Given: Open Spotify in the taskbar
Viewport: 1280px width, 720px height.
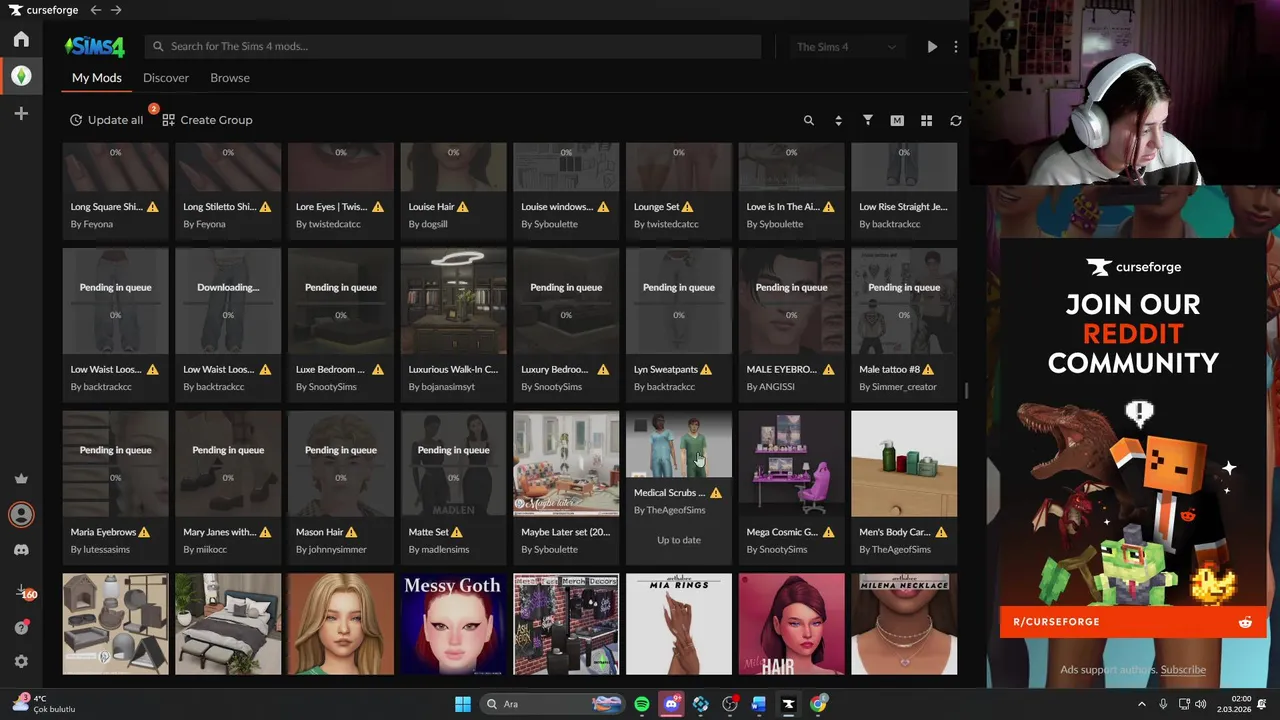Looking at the screenshot, I should [642, 704].
